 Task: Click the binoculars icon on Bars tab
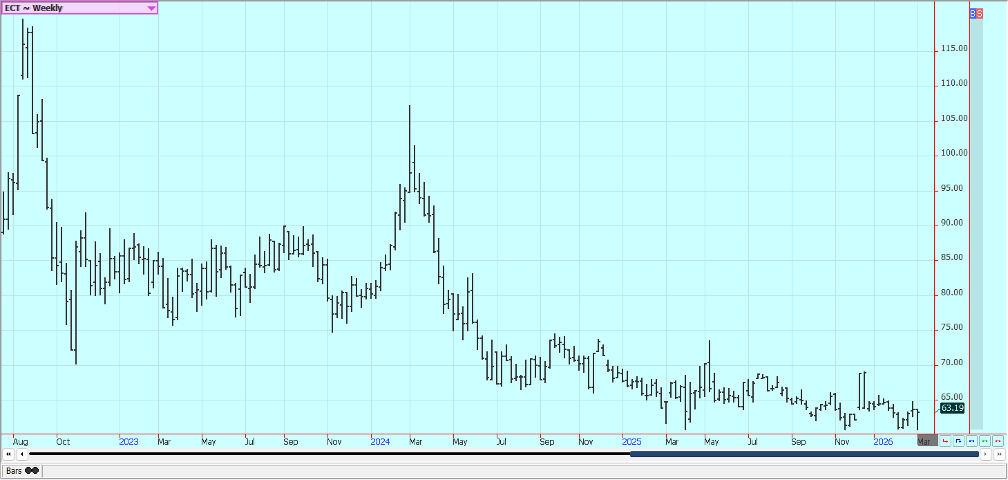[x=32, y=470]
